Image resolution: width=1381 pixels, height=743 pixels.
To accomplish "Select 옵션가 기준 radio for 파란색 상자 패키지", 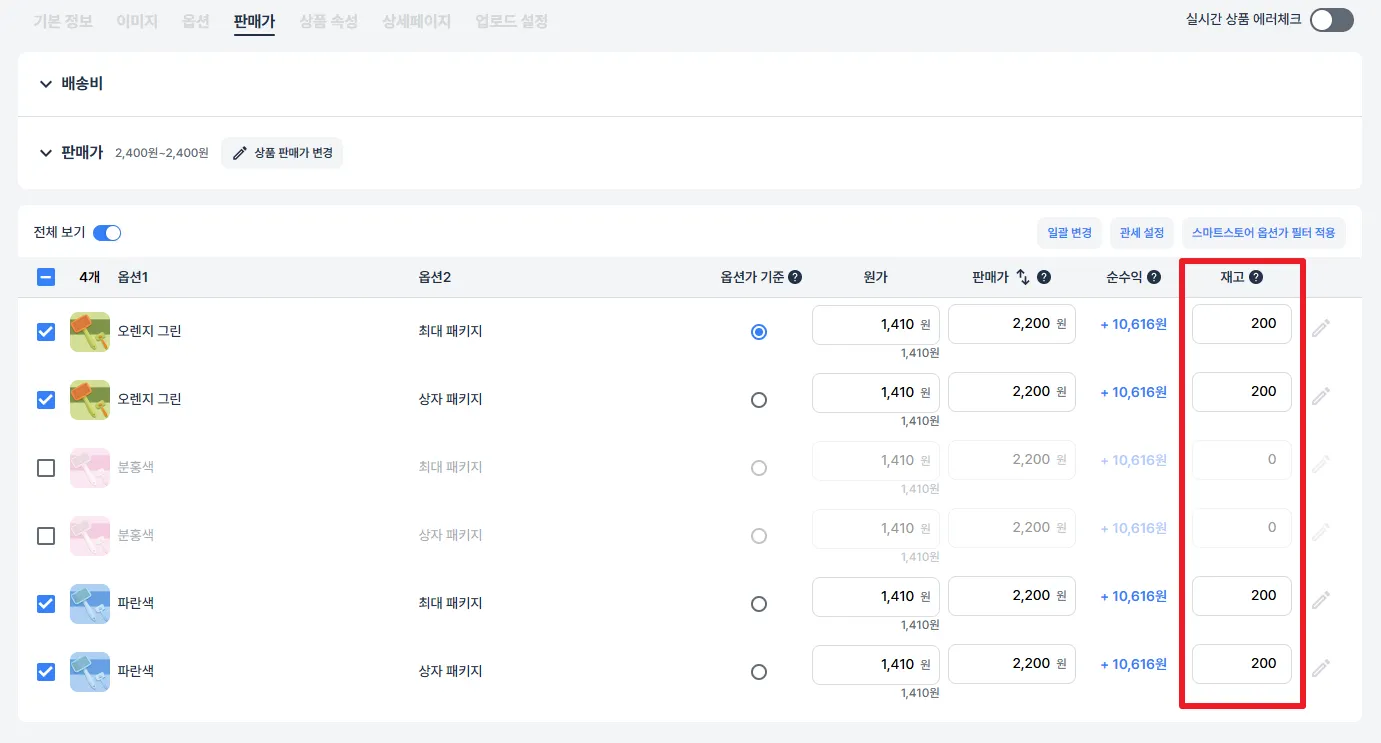I will coord(759,672).
